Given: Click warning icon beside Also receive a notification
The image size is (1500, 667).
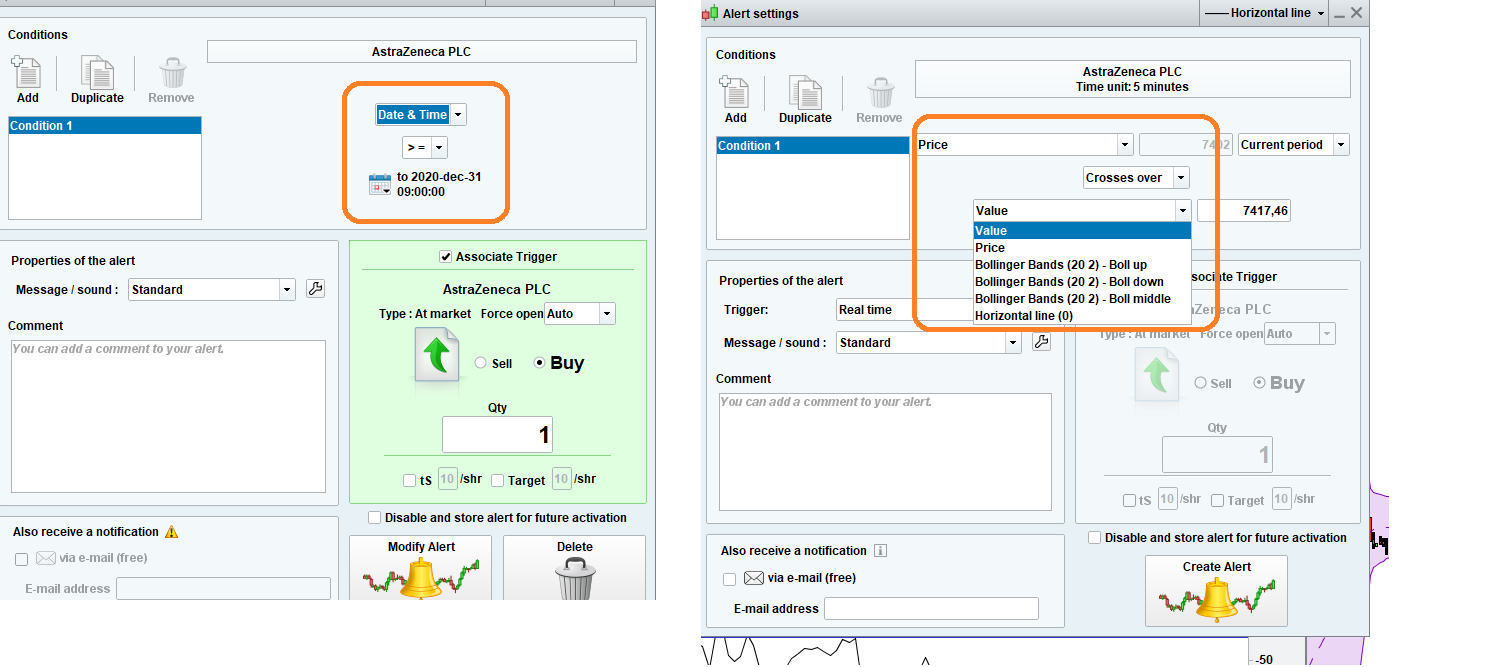Looking at the screenshot, I should tap(172, 532).
